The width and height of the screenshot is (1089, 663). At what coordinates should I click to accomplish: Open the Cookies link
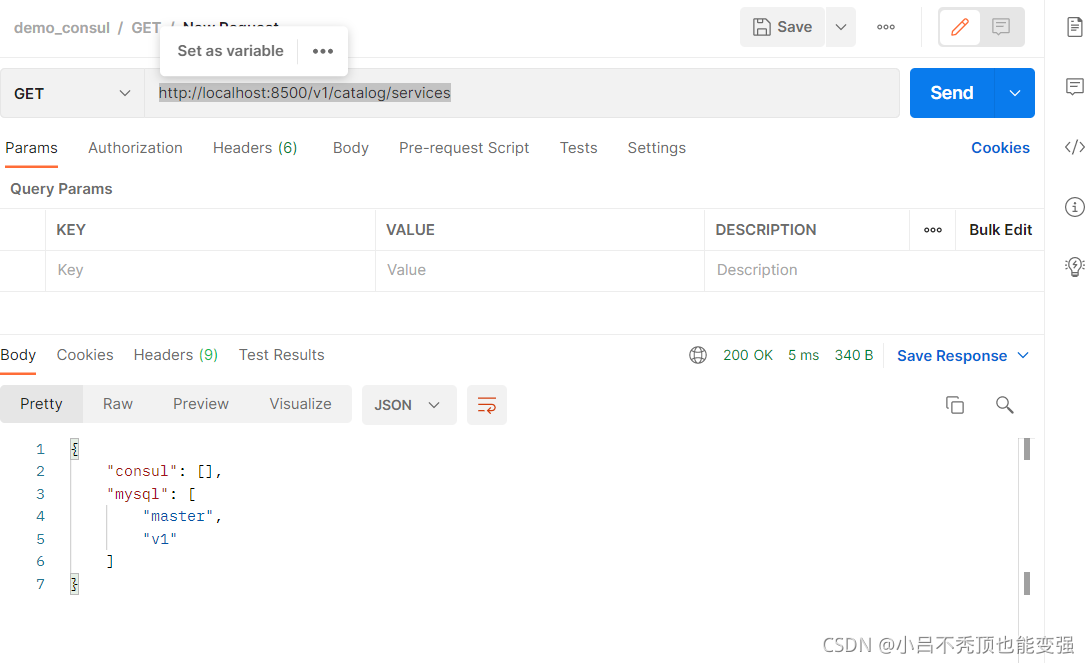click(x=1000, y=148)
